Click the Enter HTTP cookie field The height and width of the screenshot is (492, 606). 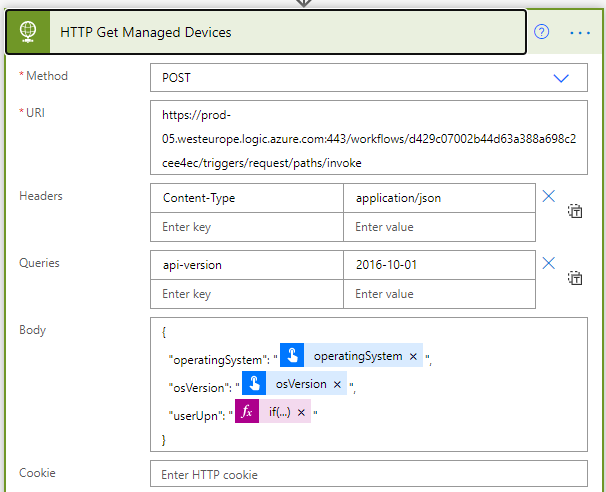369,474
